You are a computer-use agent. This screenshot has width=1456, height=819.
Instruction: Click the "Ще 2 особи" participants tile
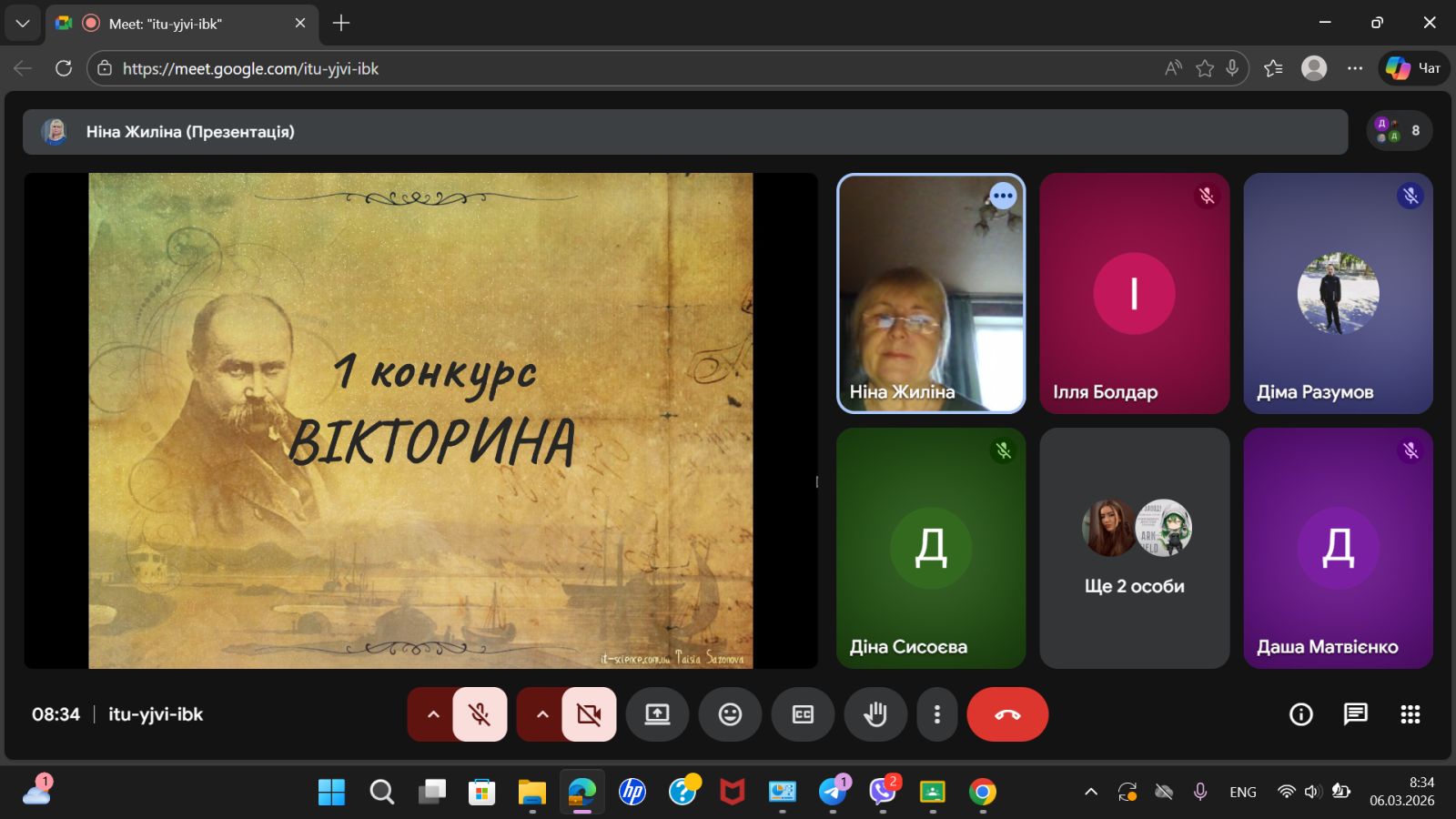tap(1134, 548)
